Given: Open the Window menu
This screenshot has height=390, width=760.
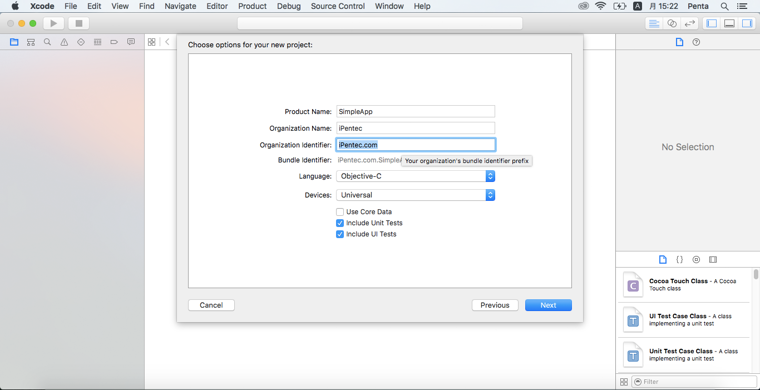Looking at the screenshot, I should click(x=389, y=6).
